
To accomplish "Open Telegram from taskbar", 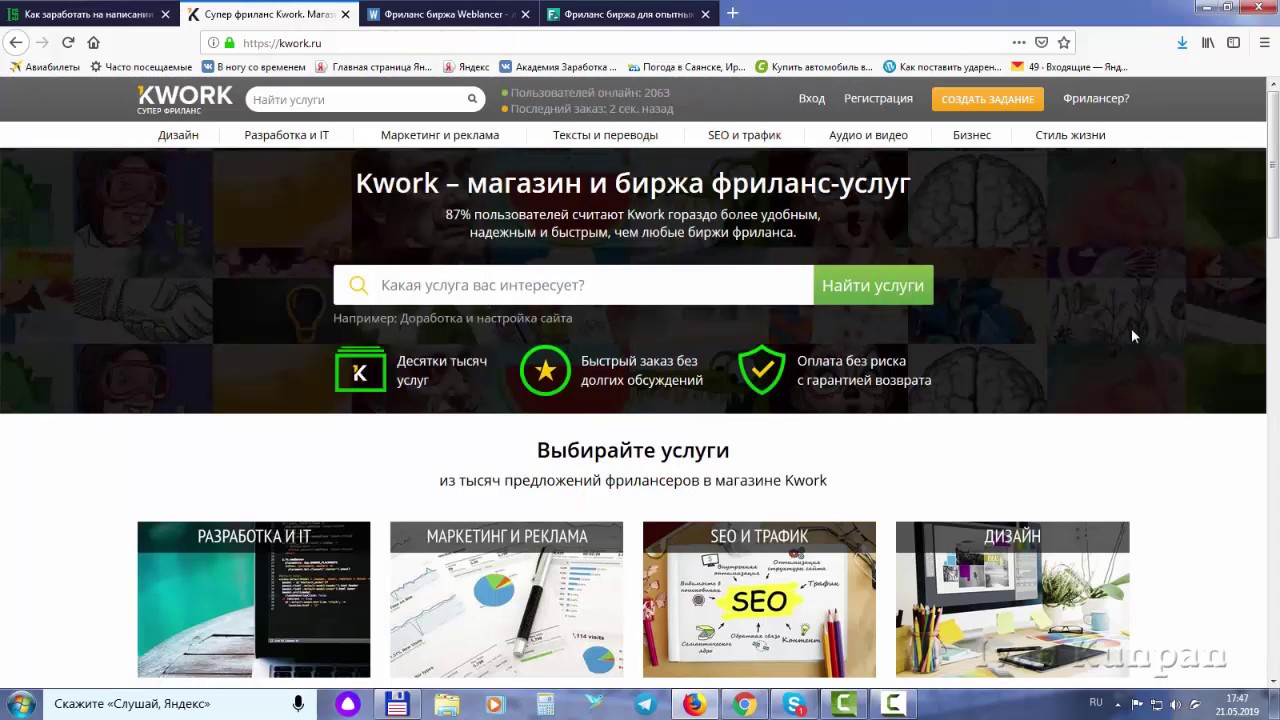I will pyautogui.click(x=645, y=704).
